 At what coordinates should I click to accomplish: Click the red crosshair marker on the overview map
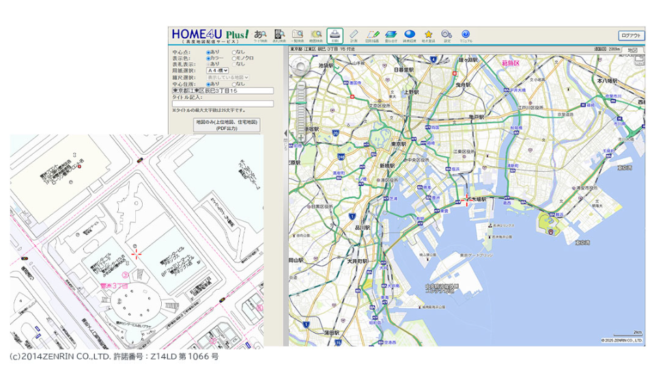[467, 200]
